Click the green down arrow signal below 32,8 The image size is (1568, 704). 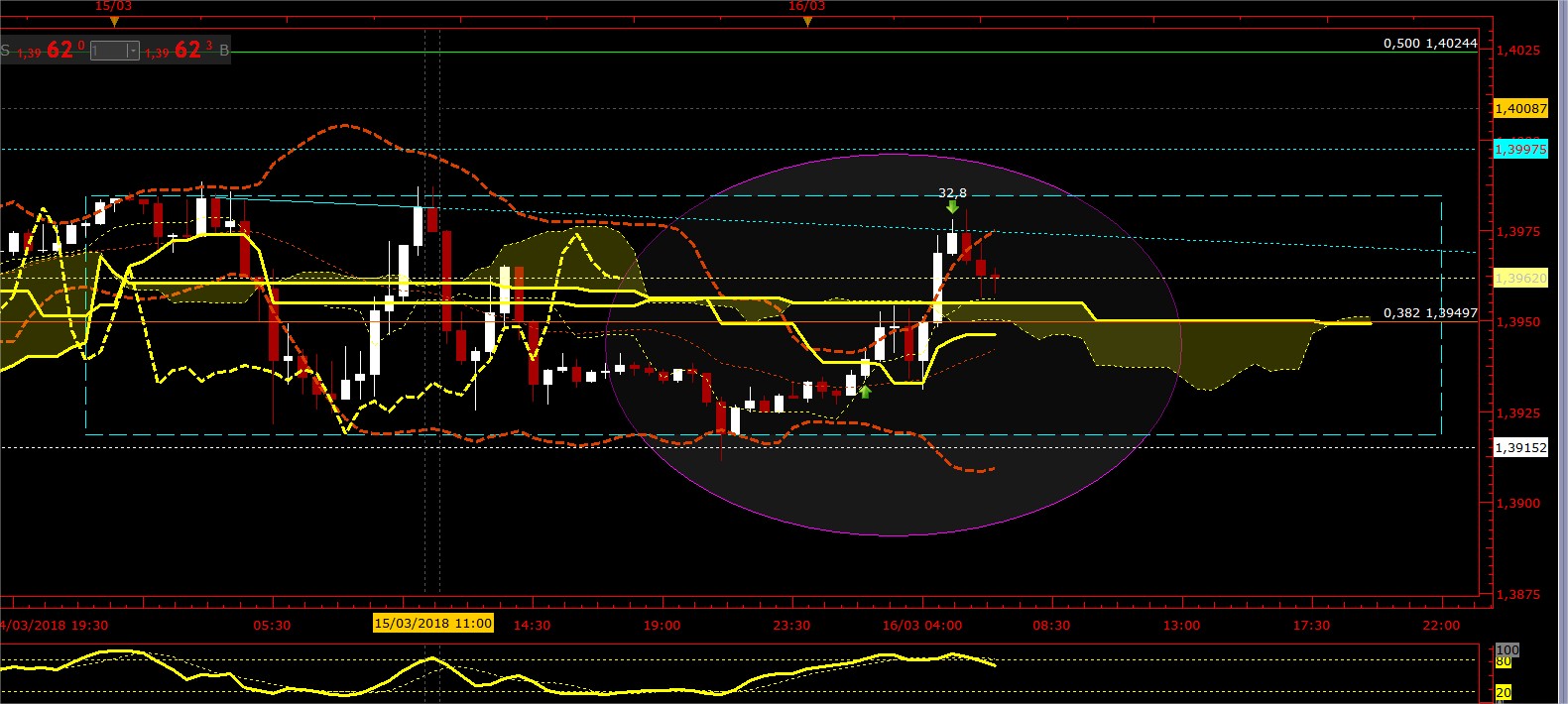(x=952, y=206)
